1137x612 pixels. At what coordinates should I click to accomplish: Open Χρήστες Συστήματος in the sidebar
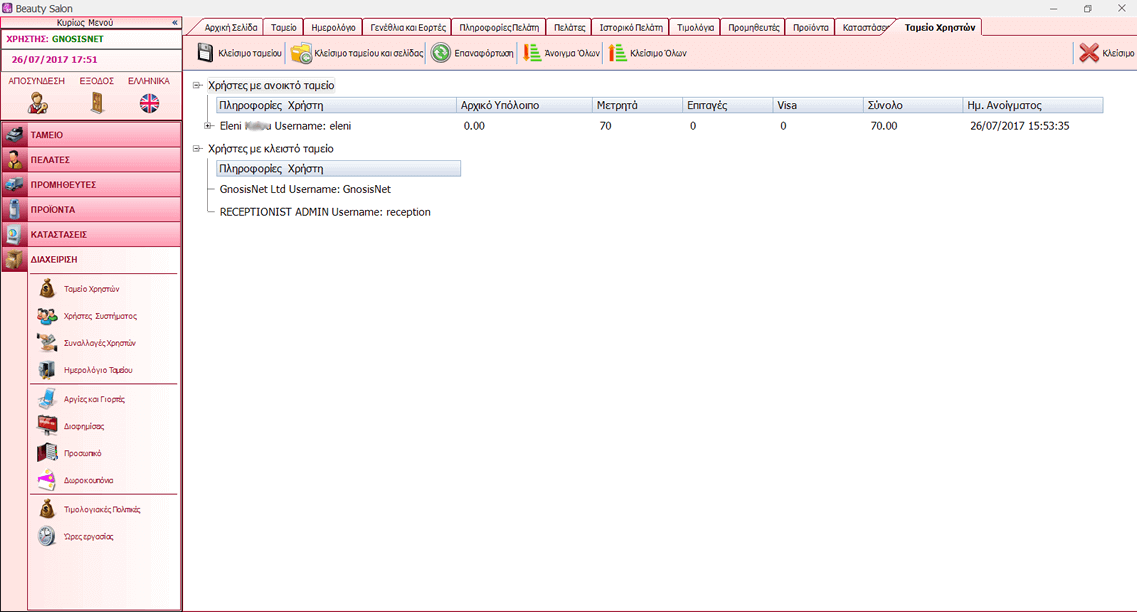point(47,316)
